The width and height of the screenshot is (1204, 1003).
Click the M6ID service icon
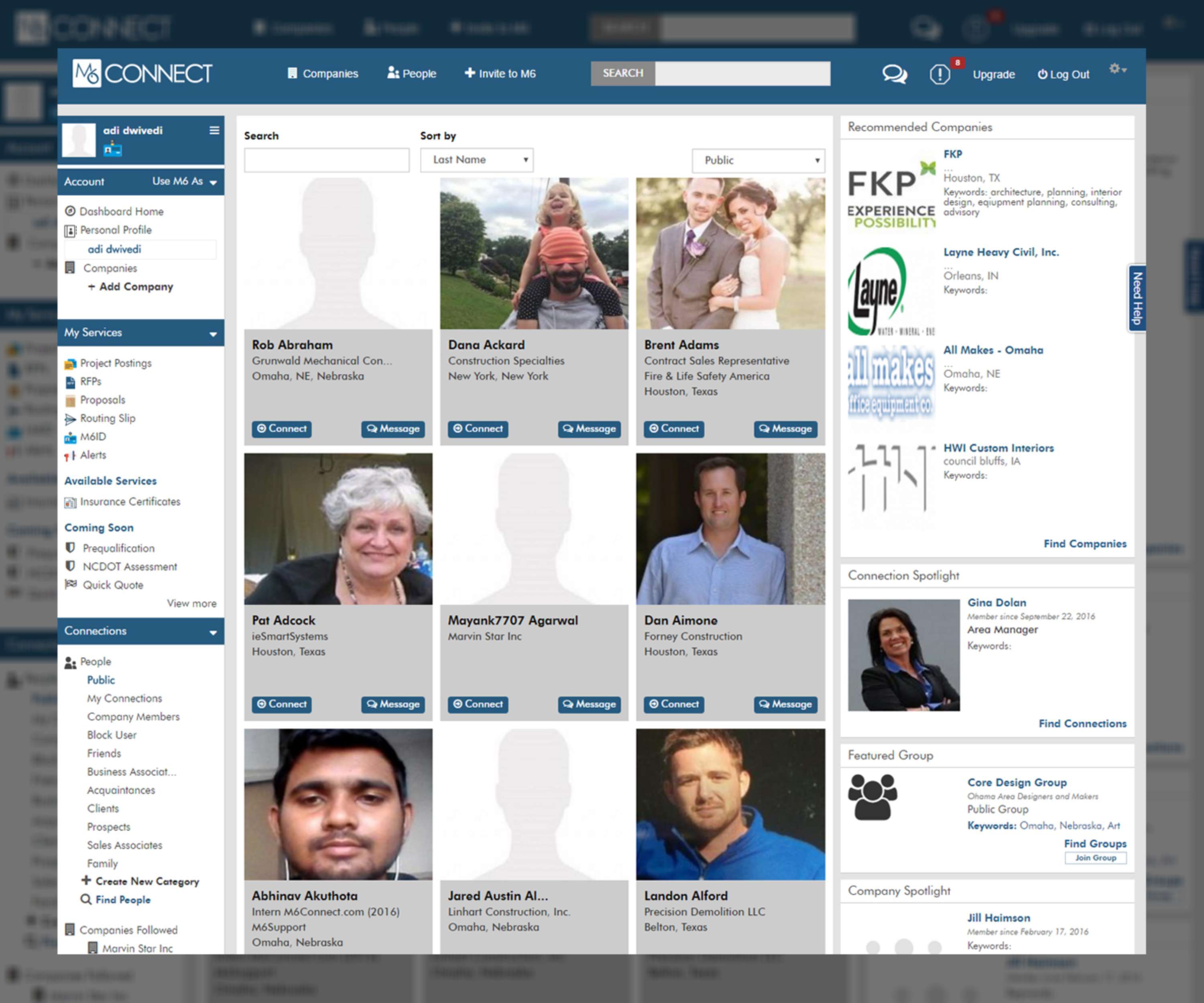(71, 437)
